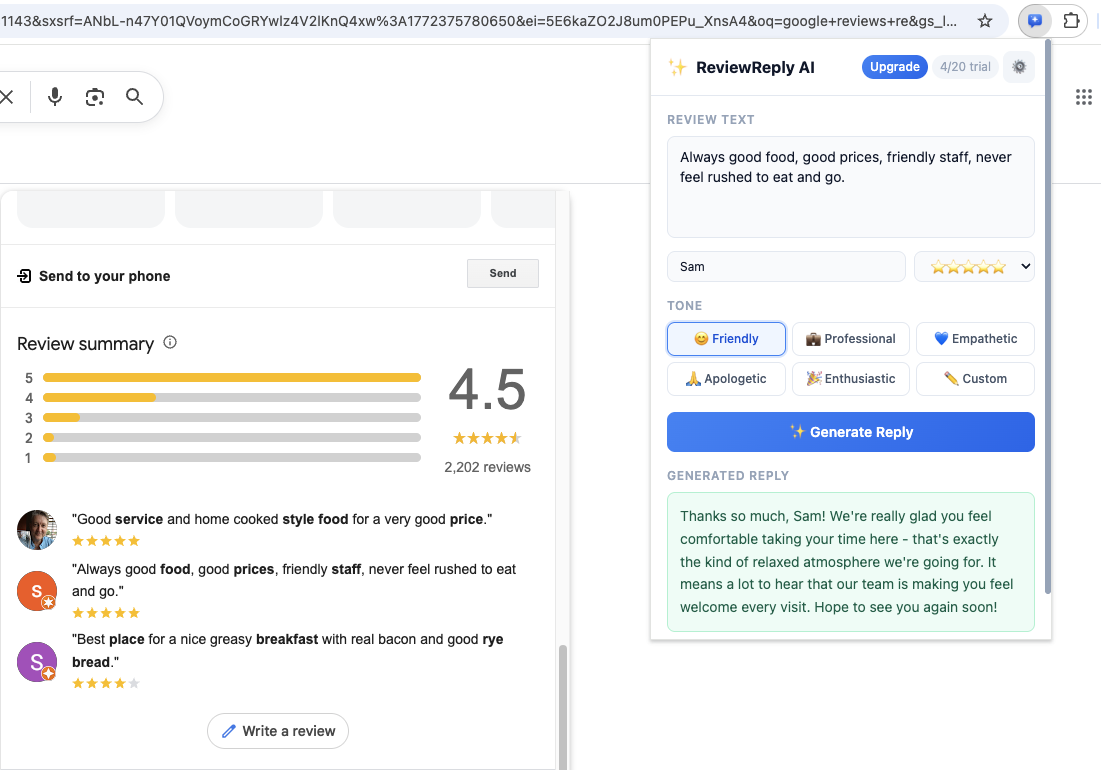Select the Professional tone
The width and height of the screenshot is (1101, 770).
(850, 338)
